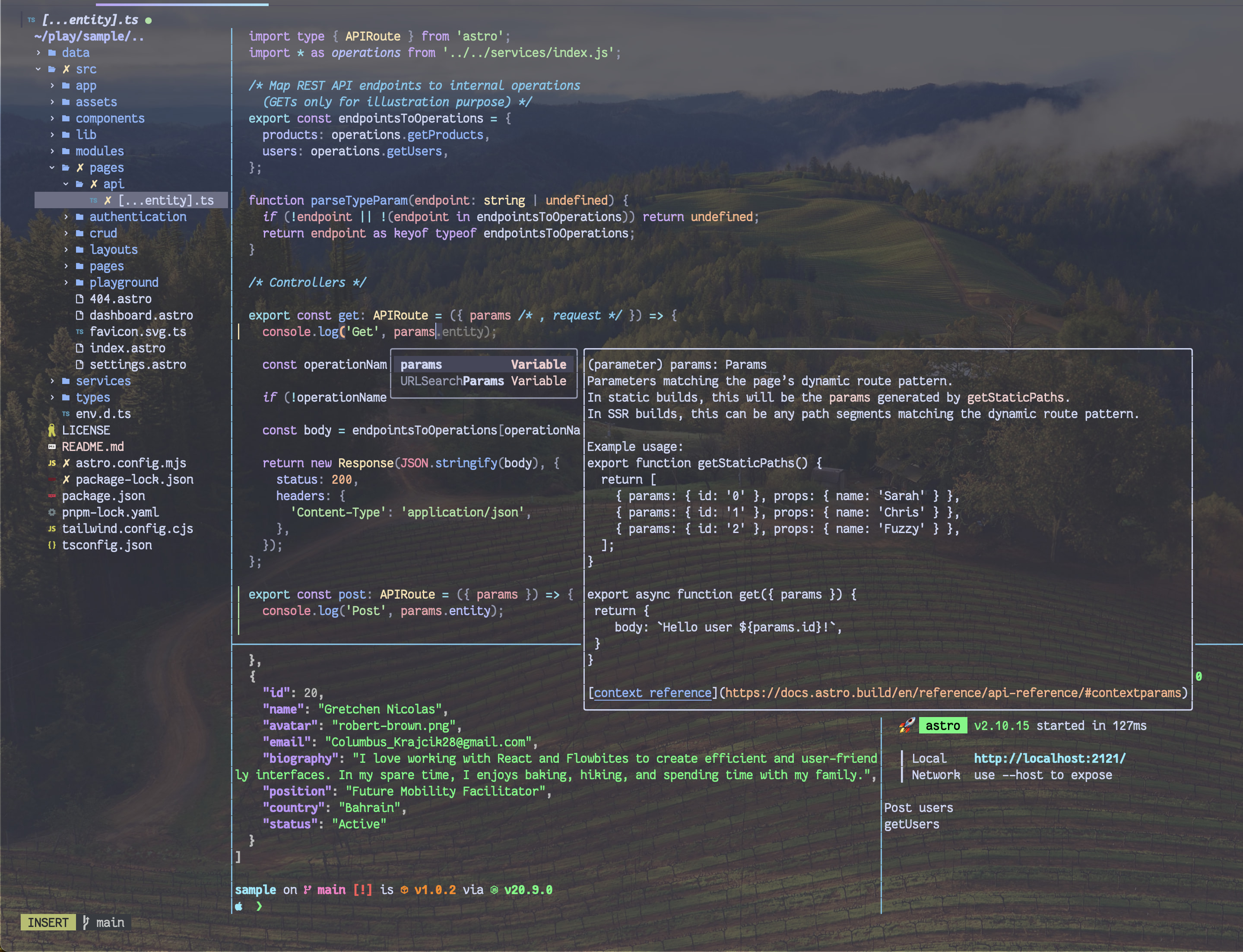1243x952 pixels.
Task: Click the gear icon beside pnpm-lock.yaml
Action: click(x=51, y=512)
